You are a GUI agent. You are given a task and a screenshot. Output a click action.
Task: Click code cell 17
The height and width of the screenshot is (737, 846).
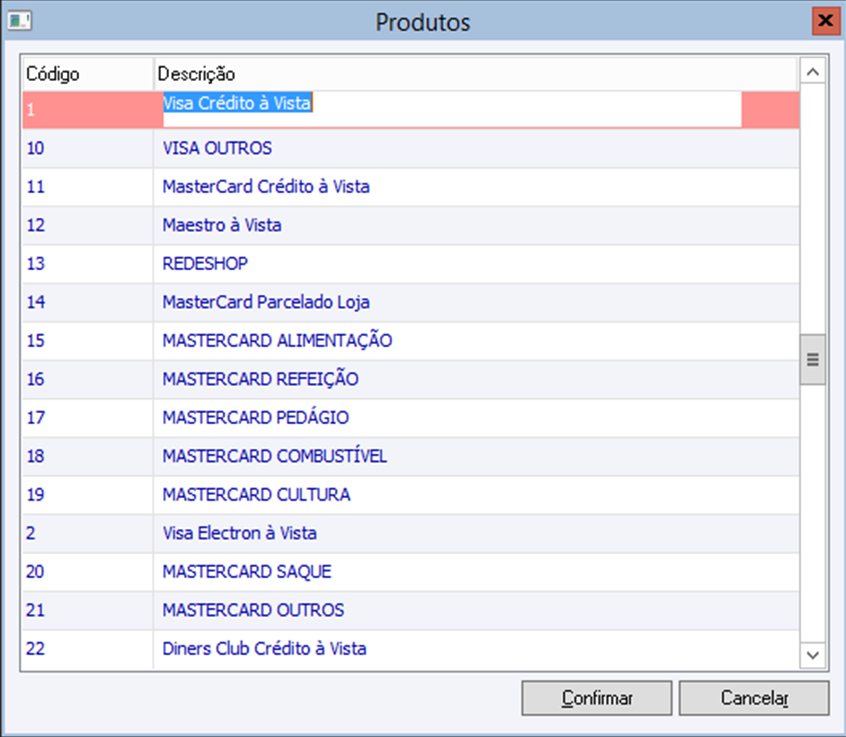[88, 418]
